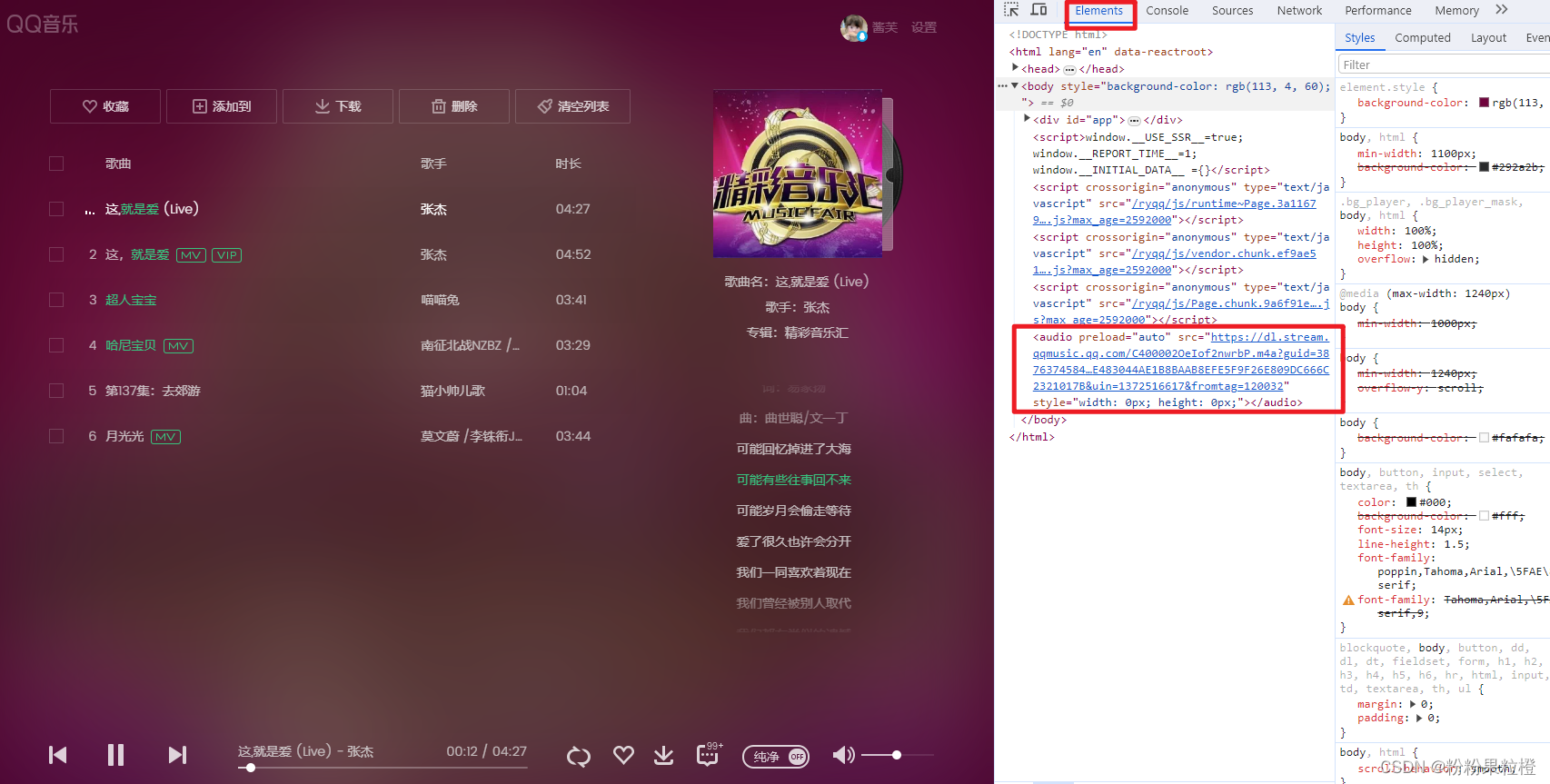
Task: Skip to the previous track
Action: pyautogui.click(x=58, y=755)
